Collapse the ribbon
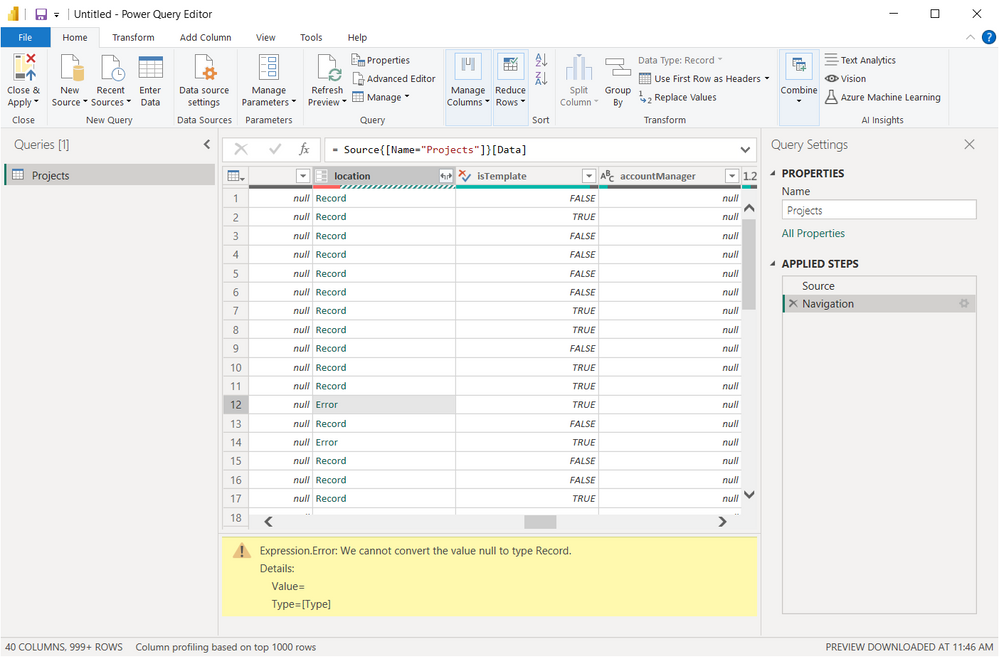This screenshot has width=999, height=657. click(970, 38)
